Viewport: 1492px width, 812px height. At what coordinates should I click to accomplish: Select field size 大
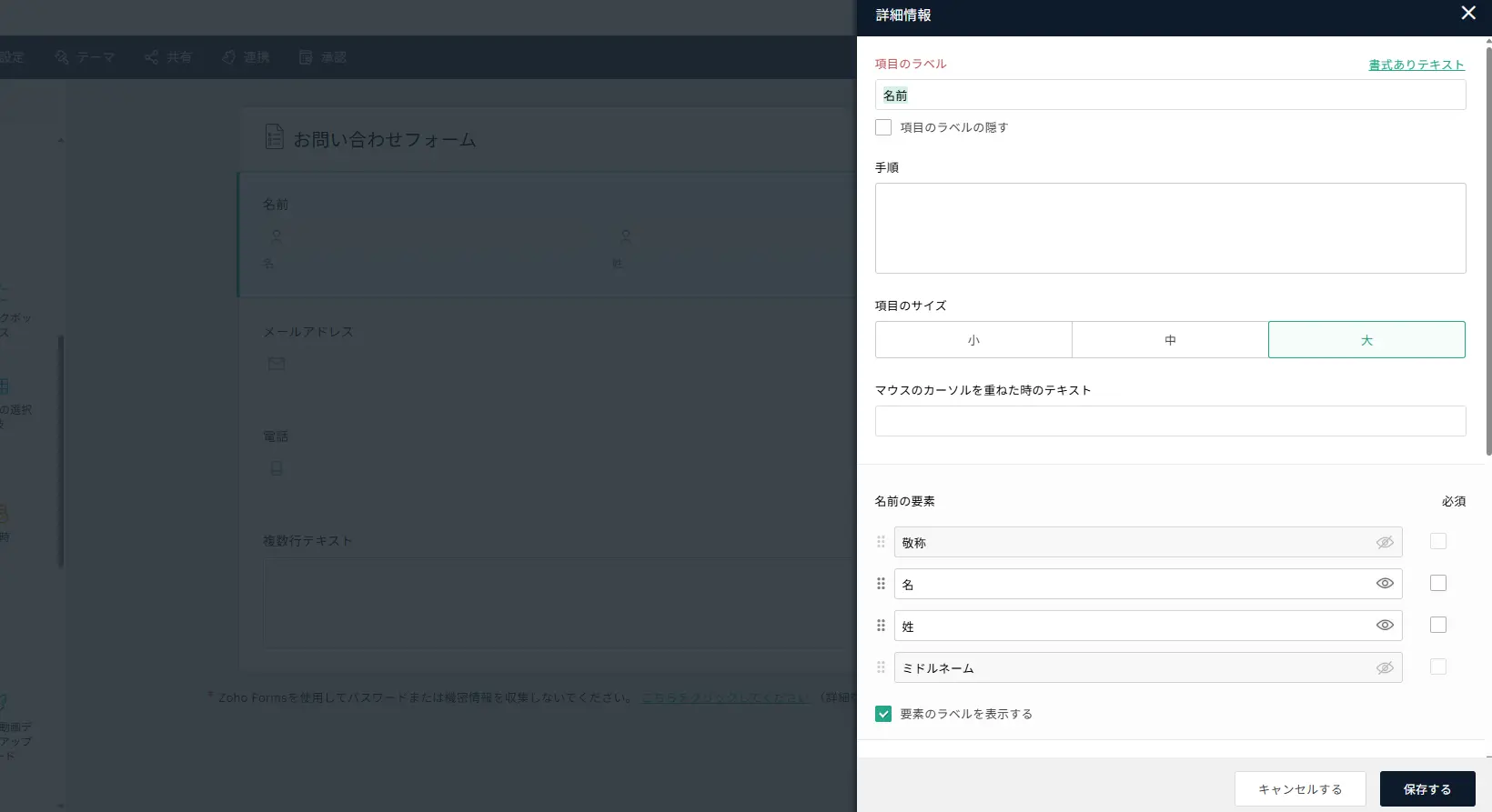click(x=1366, y=339)
